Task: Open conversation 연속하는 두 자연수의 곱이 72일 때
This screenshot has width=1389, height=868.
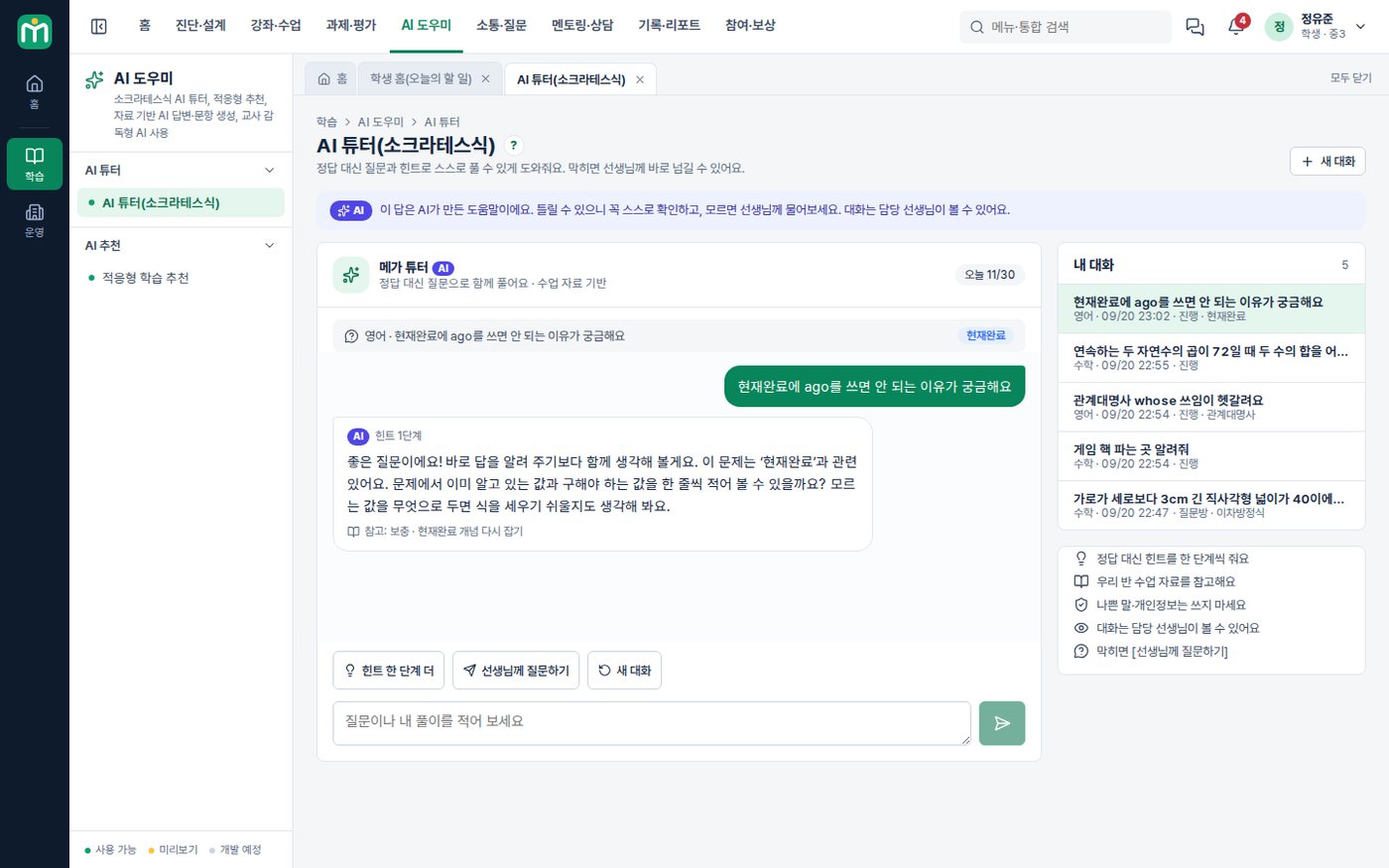Action: [1211, 357]
